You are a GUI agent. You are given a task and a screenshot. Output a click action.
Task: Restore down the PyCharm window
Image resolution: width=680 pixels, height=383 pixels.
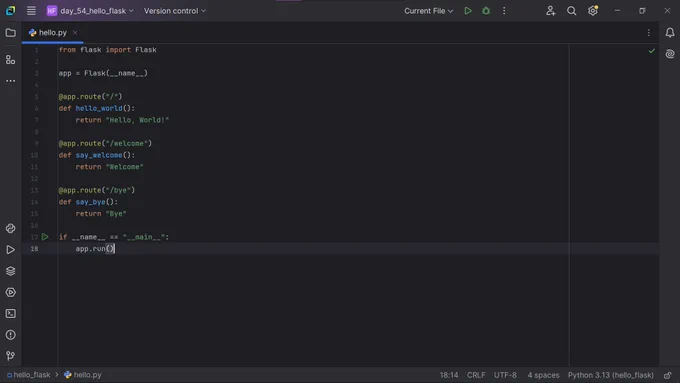coord(642,11)
